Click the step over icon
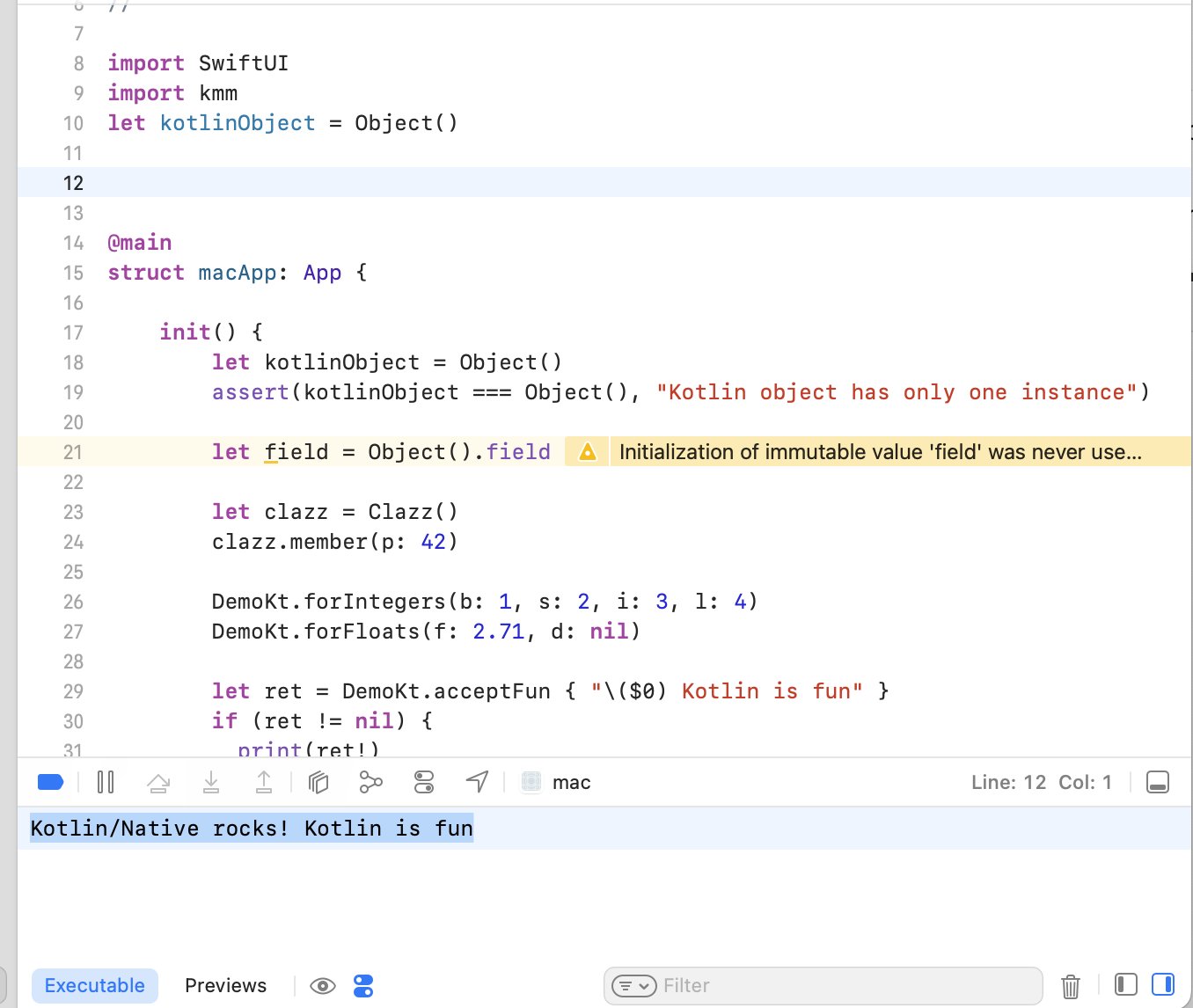Viewport: 1193px width, 1008px height. point(159,781)
